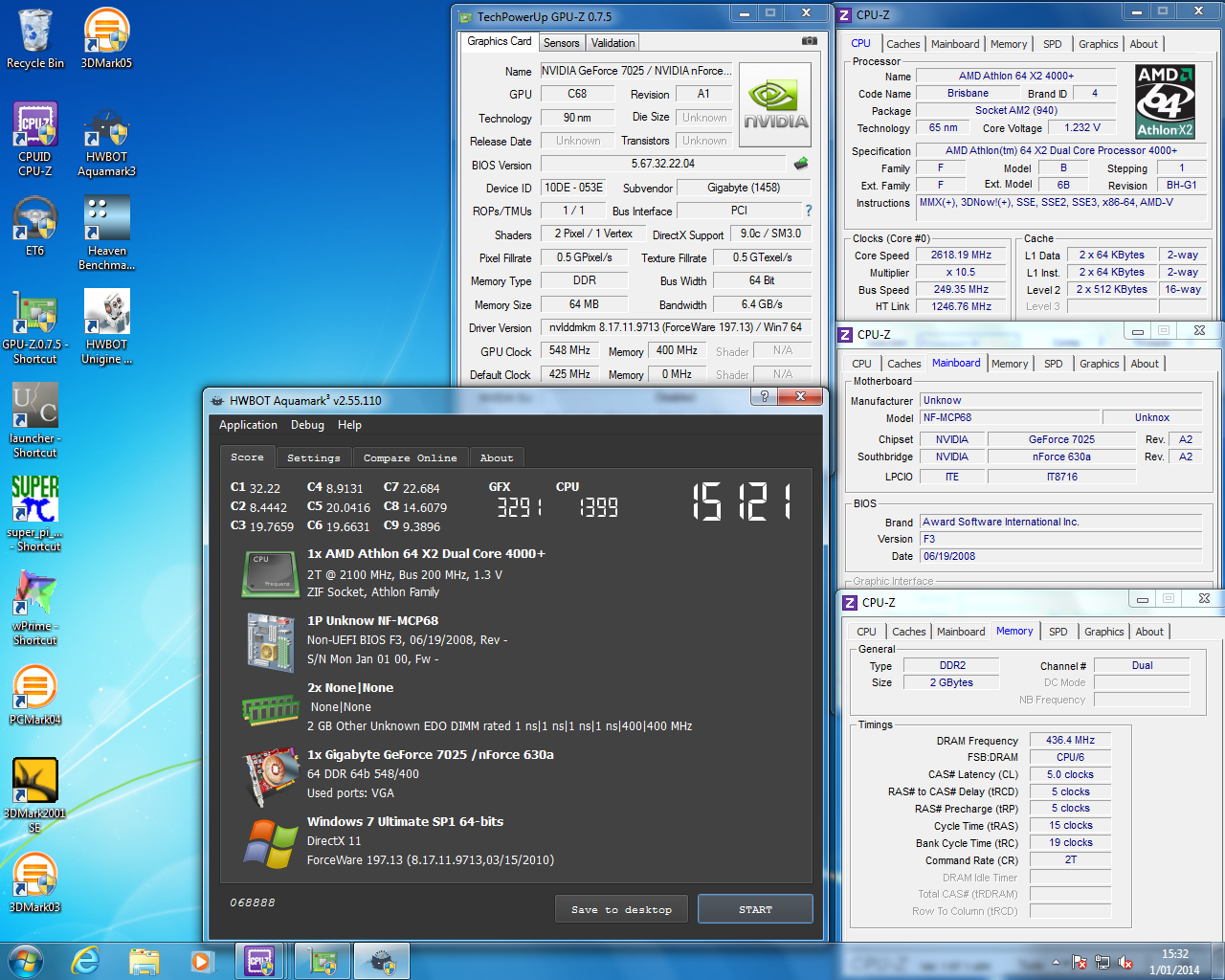Click the AMD Athlon 64 X2 logo in CPU-Z
1225x980 pixels.
point(1165,101)
